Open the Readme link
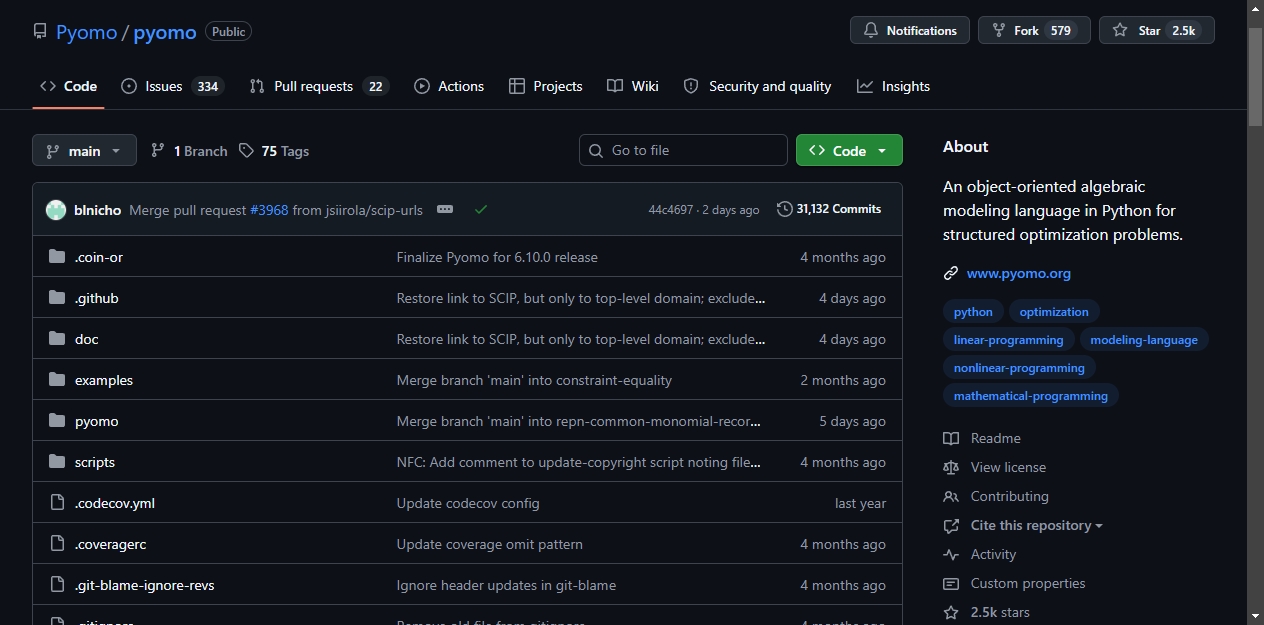This screenshot has height=625, width=1264. [982, 438]
